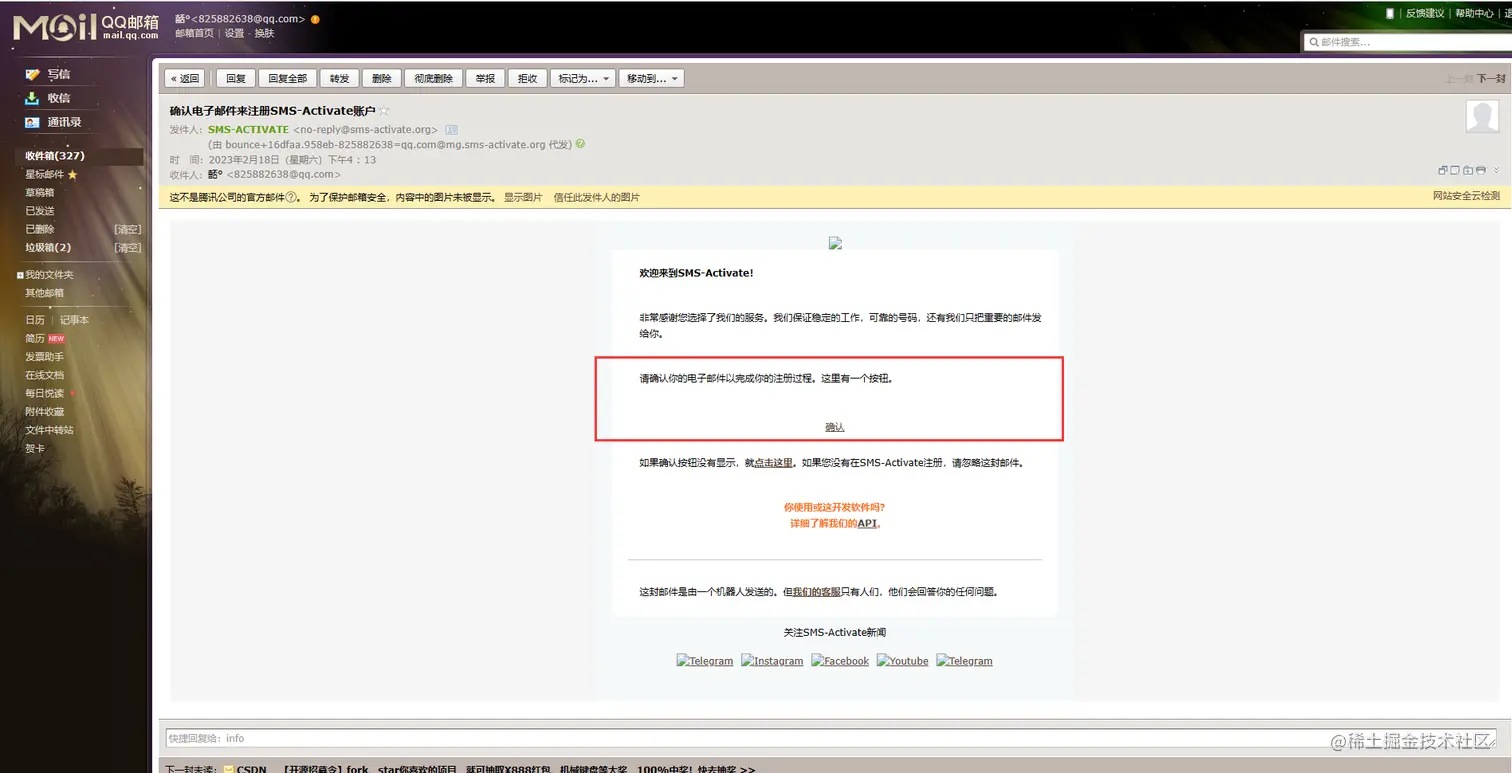Open the 标记为 dropdown
The width and height of the screenshot is (1512, 773).
point(582,78)
